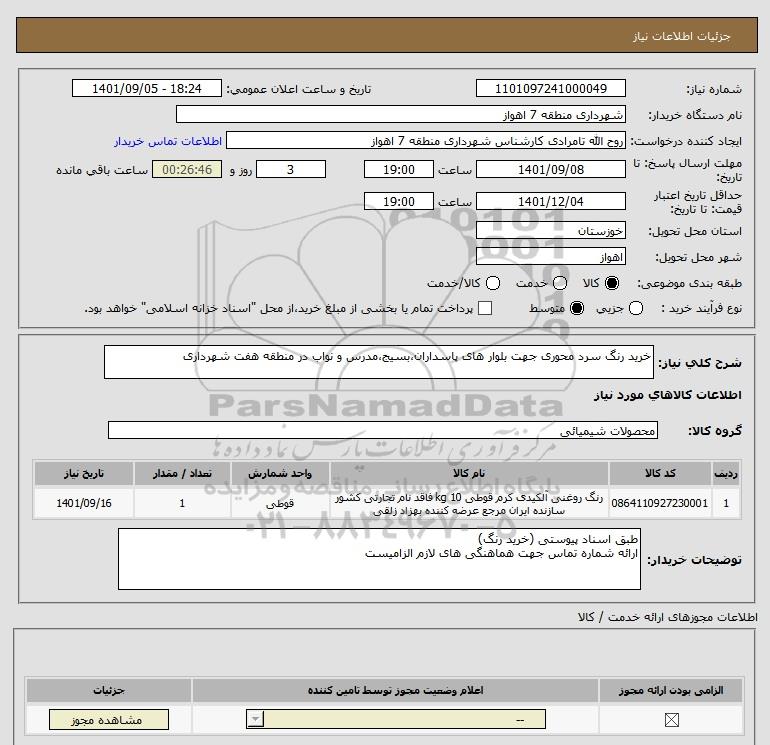Viewport: 770px width, 745px height.
Task: Click delivery province field خوزستان
Action: click(550, 230)
